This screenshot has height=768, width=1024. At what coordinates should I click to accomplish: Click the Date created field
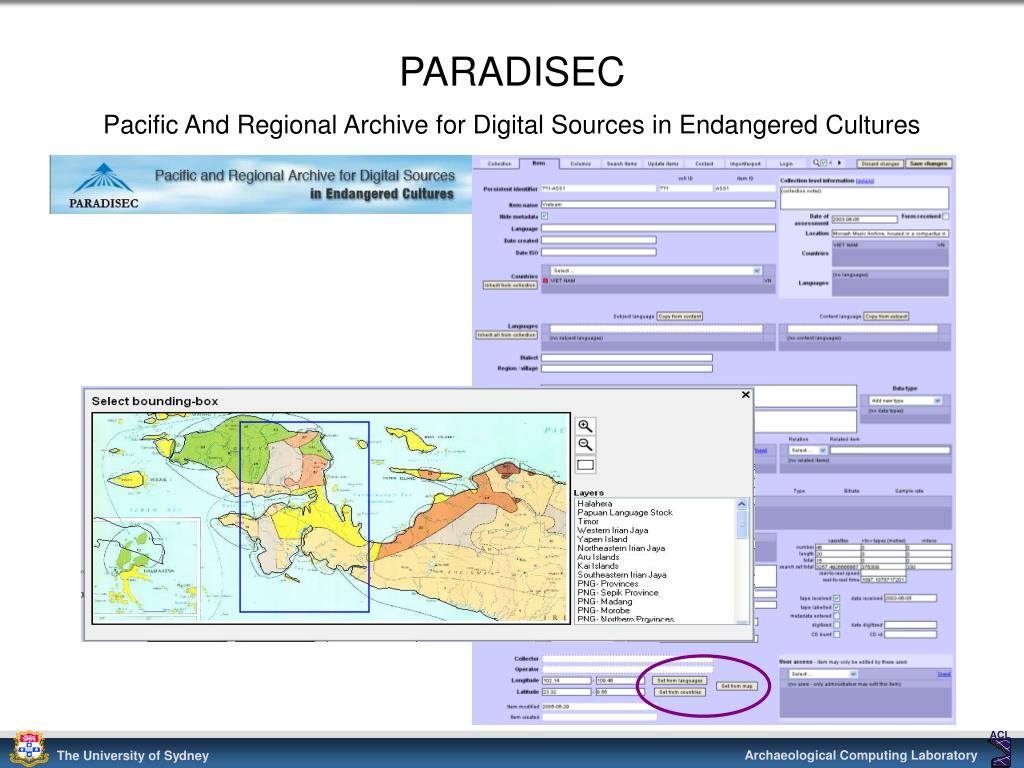pyautogui.click(x=599, y=240)
